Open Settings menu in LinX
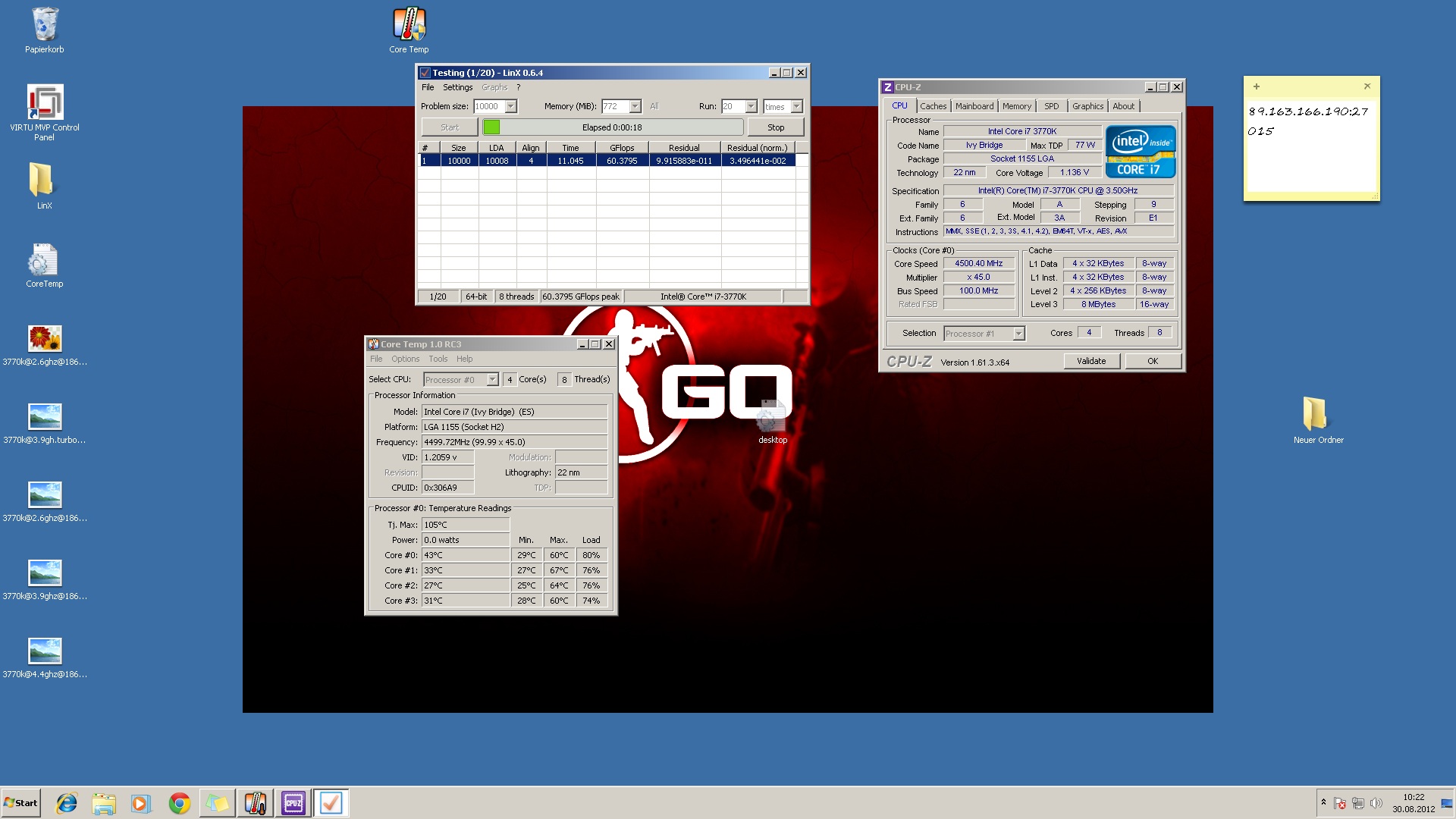 tap(457, 88)
